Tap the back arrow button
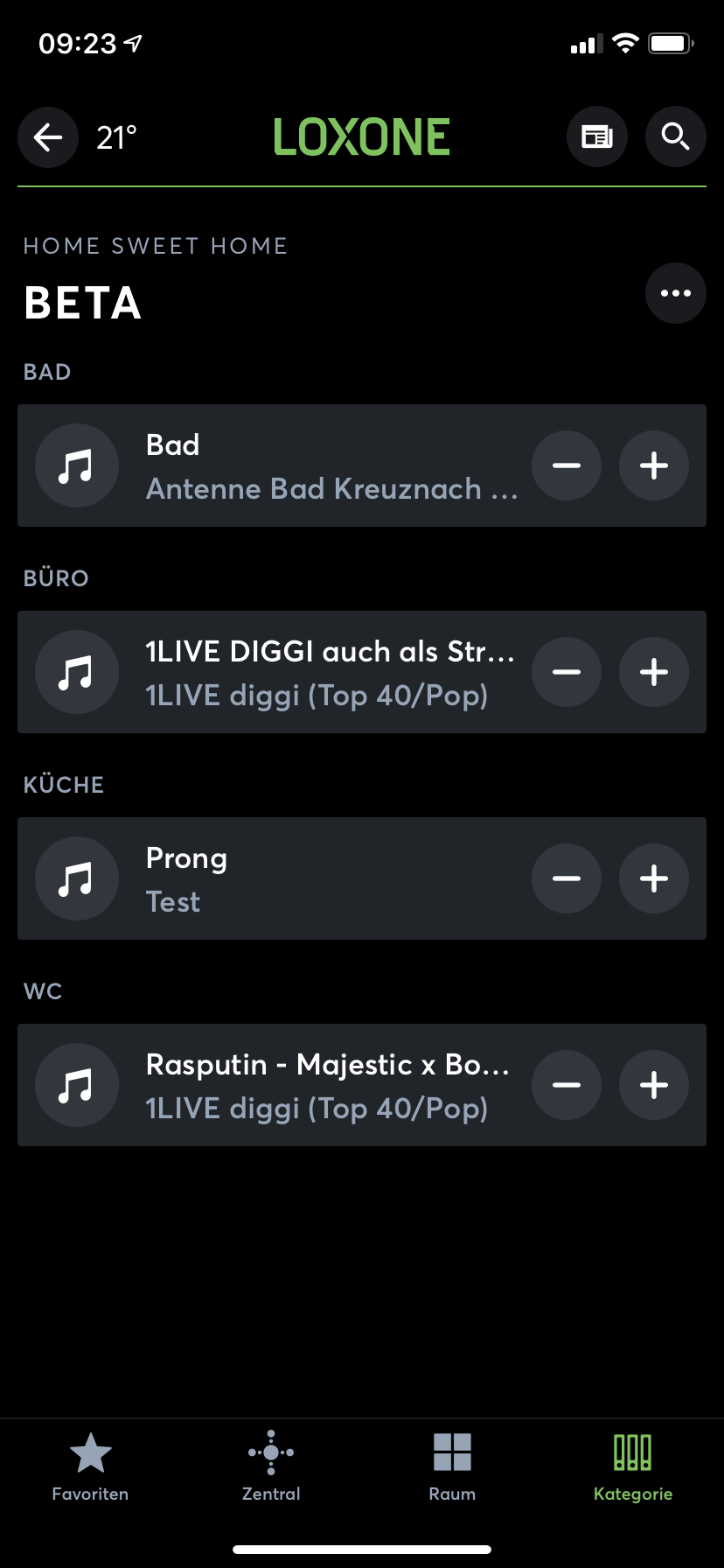The width and height of the screenshot is (724, 1568). coord(48,137)
